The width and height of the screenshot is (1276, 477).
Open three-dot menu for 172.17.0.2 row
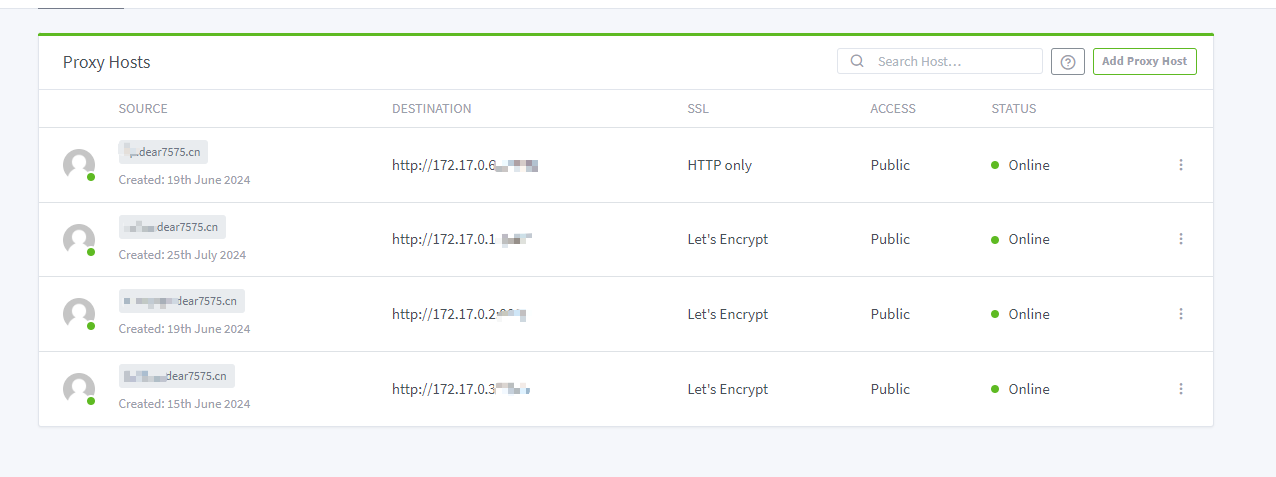(x=1180, y=314)
